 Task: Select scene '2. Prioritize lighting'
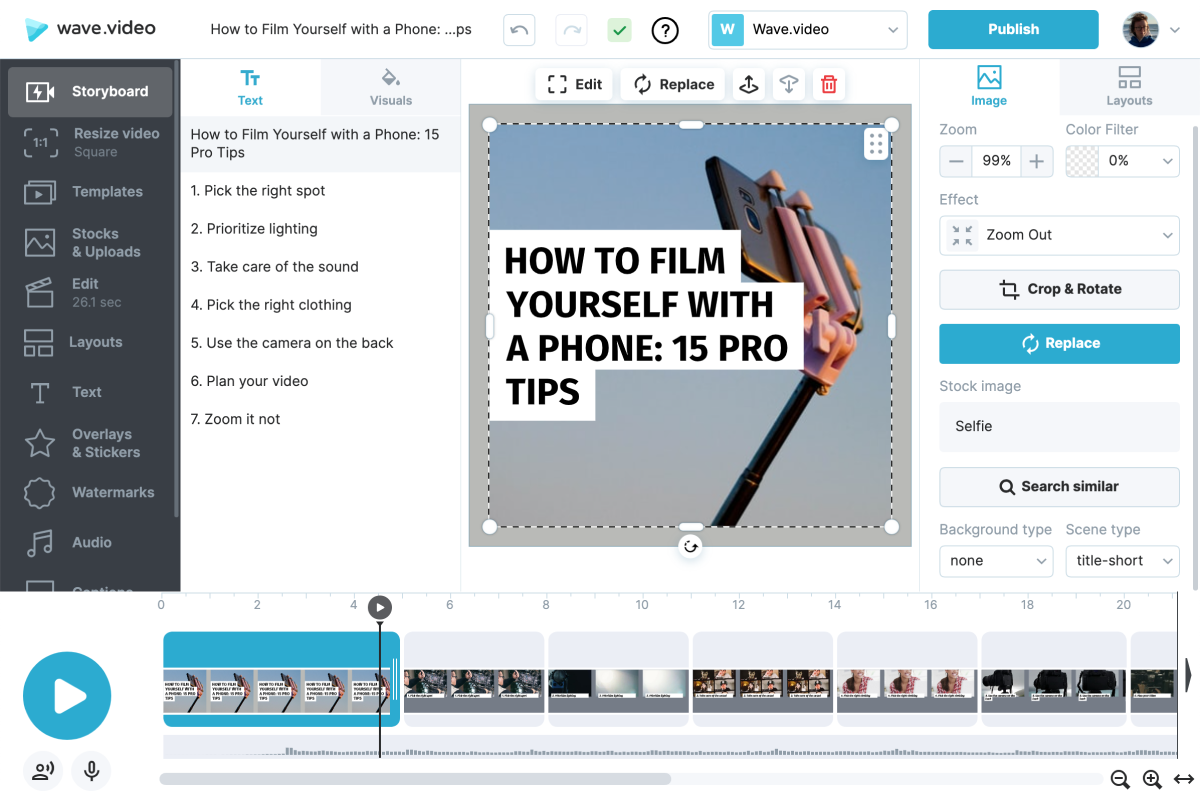pos(320,229)
